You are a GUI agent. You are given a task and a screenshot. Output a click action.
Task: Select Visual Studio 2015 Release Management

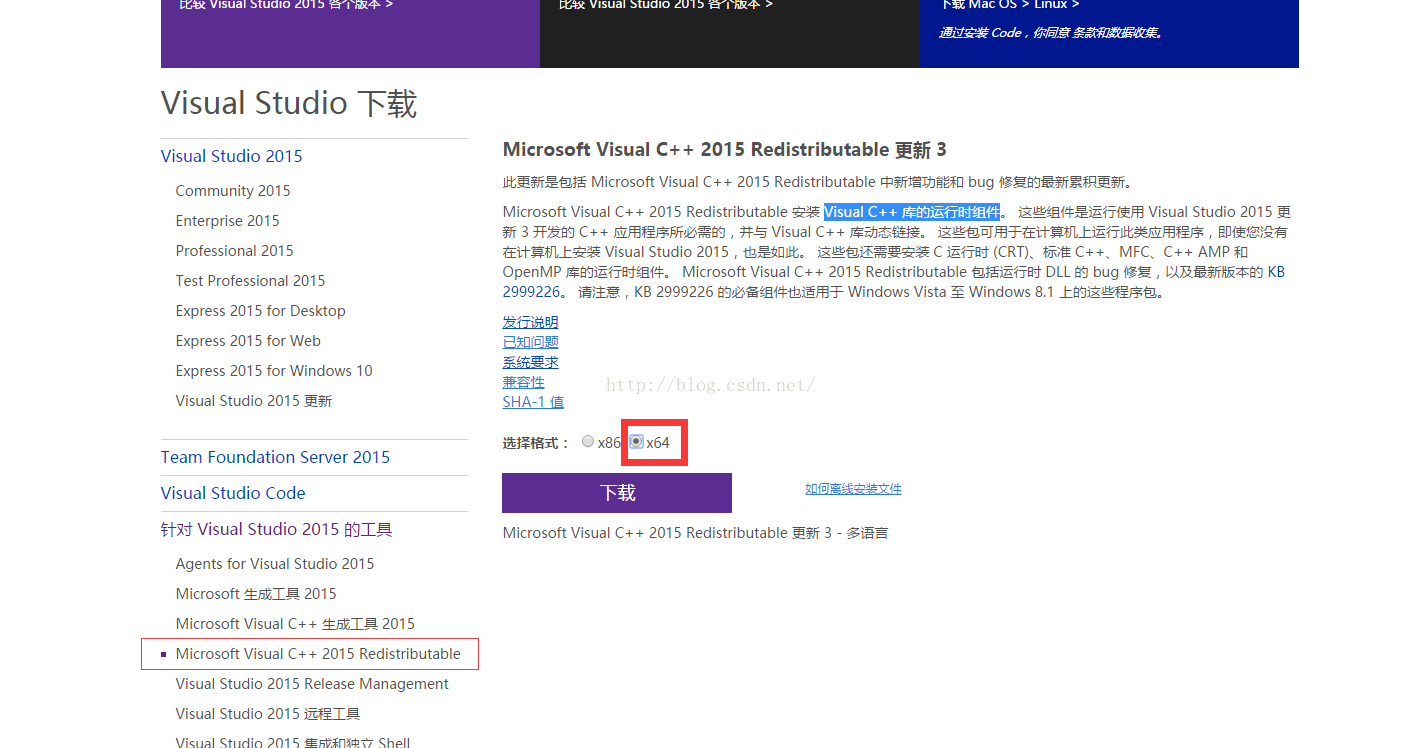(x=312, y=684)
